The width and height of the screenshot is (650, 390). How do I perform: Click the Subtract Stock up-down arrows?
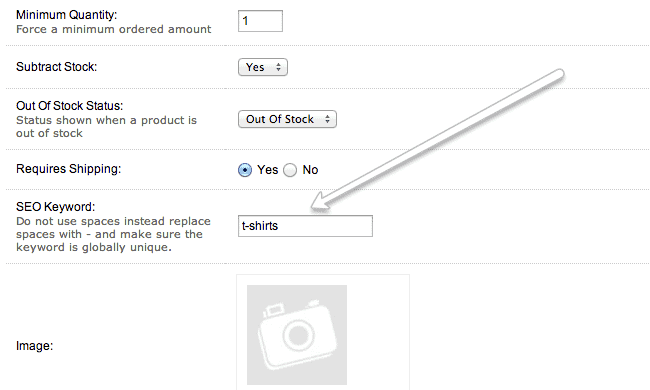click(x=279, y=67)
